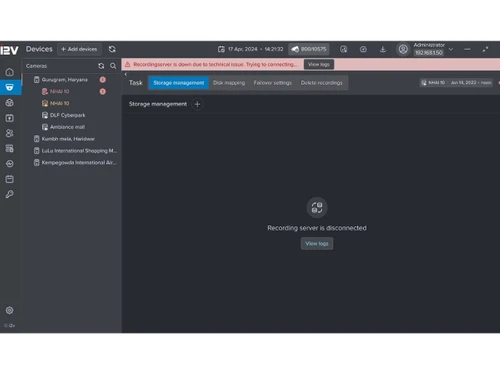Switch to Delete recordings tab
500x375 pixels.
point(322,83)
